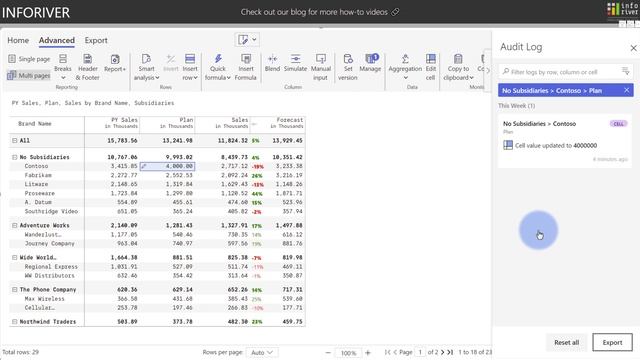Go to previous page
This screenshot has width=640, height=360.
click(395, 352)
